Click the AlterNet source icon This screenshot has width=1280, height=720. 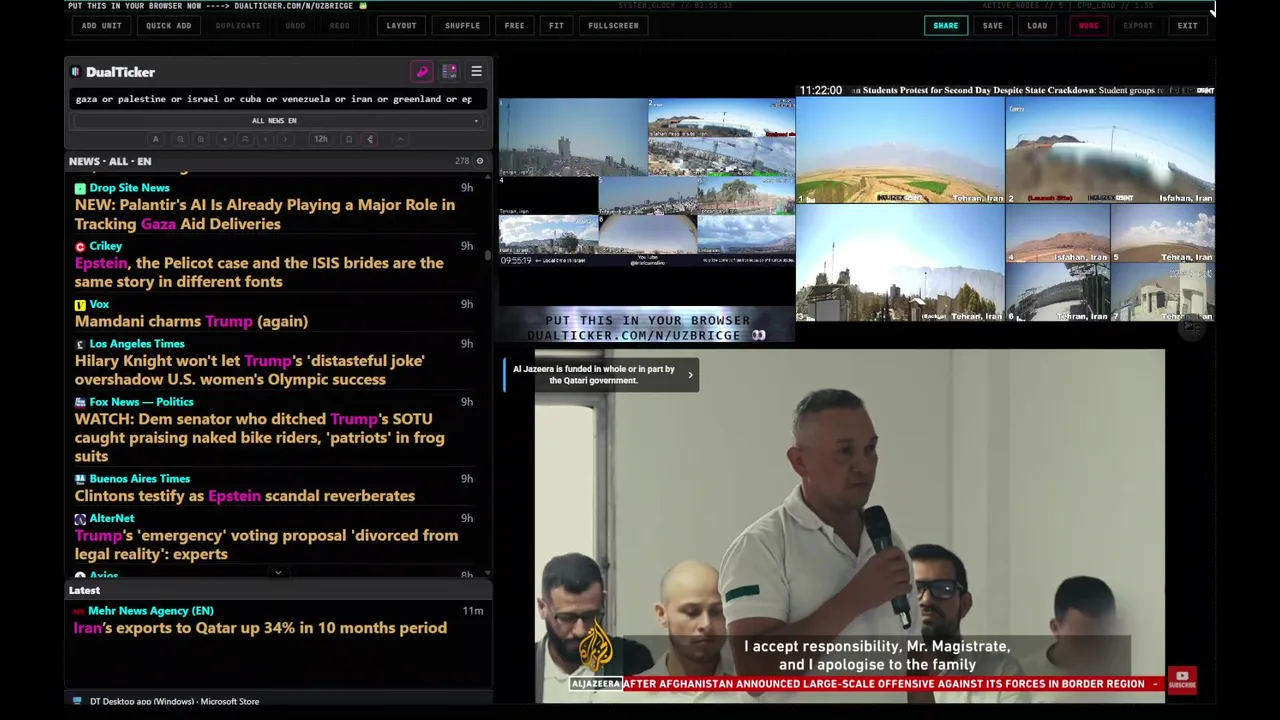point(80,519)
